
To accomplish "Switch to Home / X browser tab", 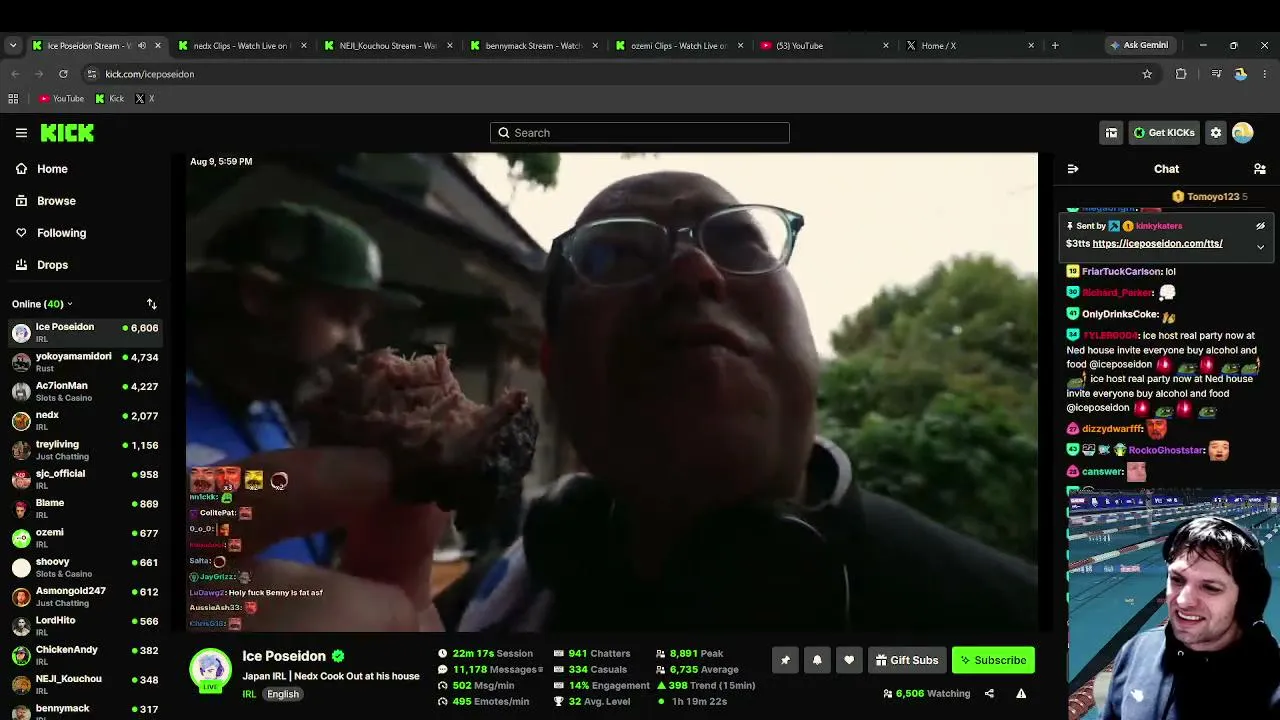I will [x=971, y=45].
